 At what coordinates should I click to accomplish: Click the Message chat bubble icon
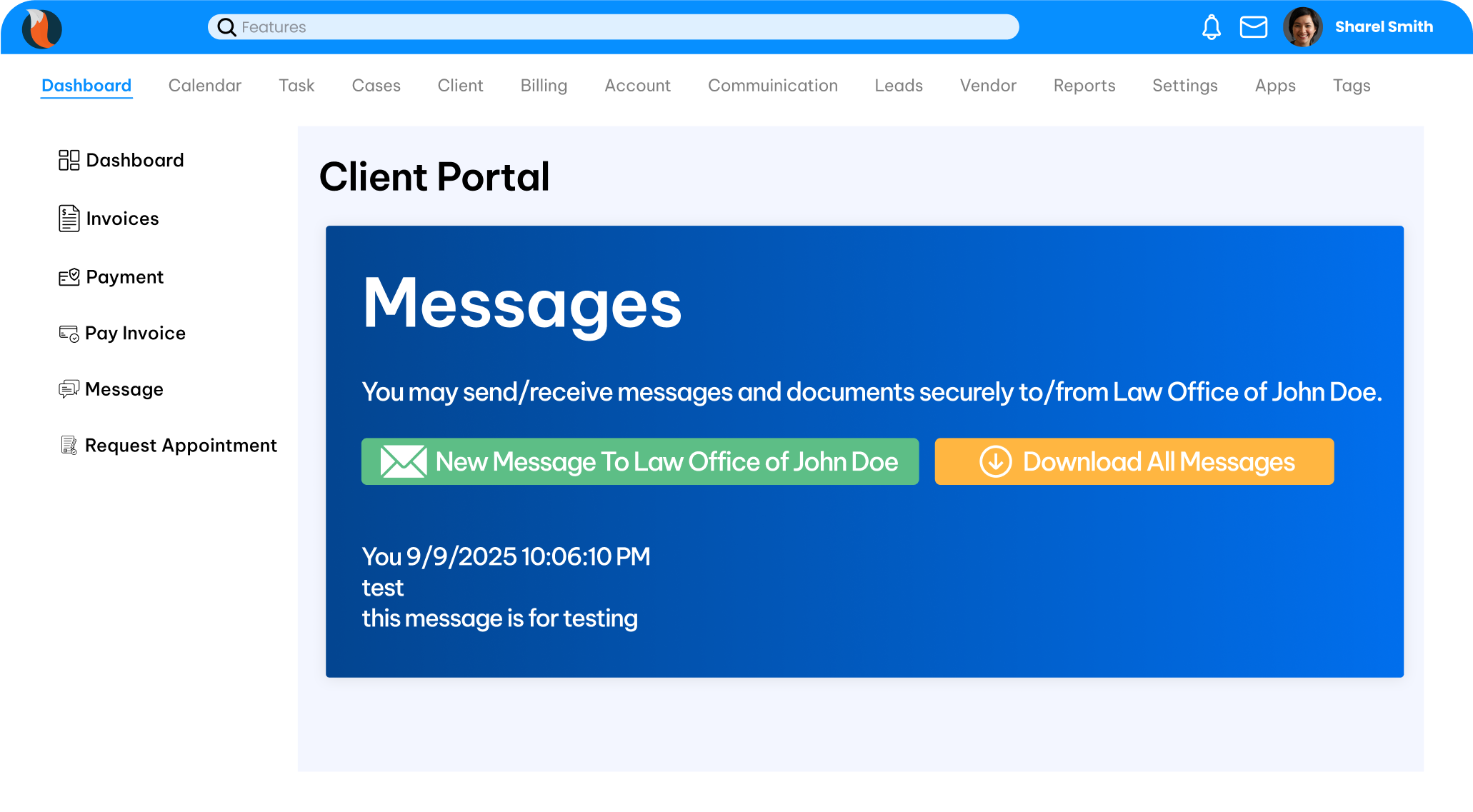point(69,389)
